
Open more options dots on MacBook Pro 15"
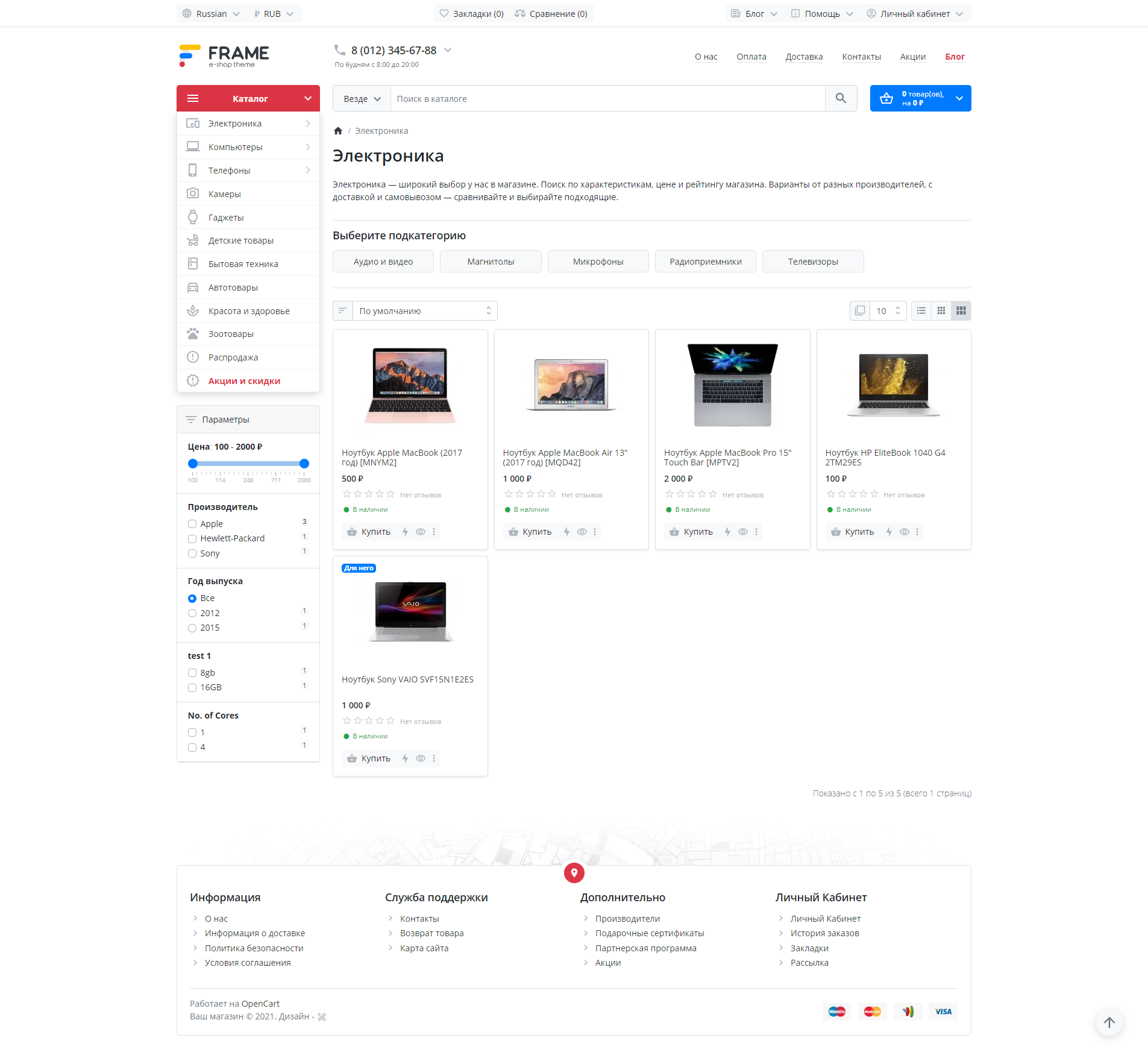[756, 532]
